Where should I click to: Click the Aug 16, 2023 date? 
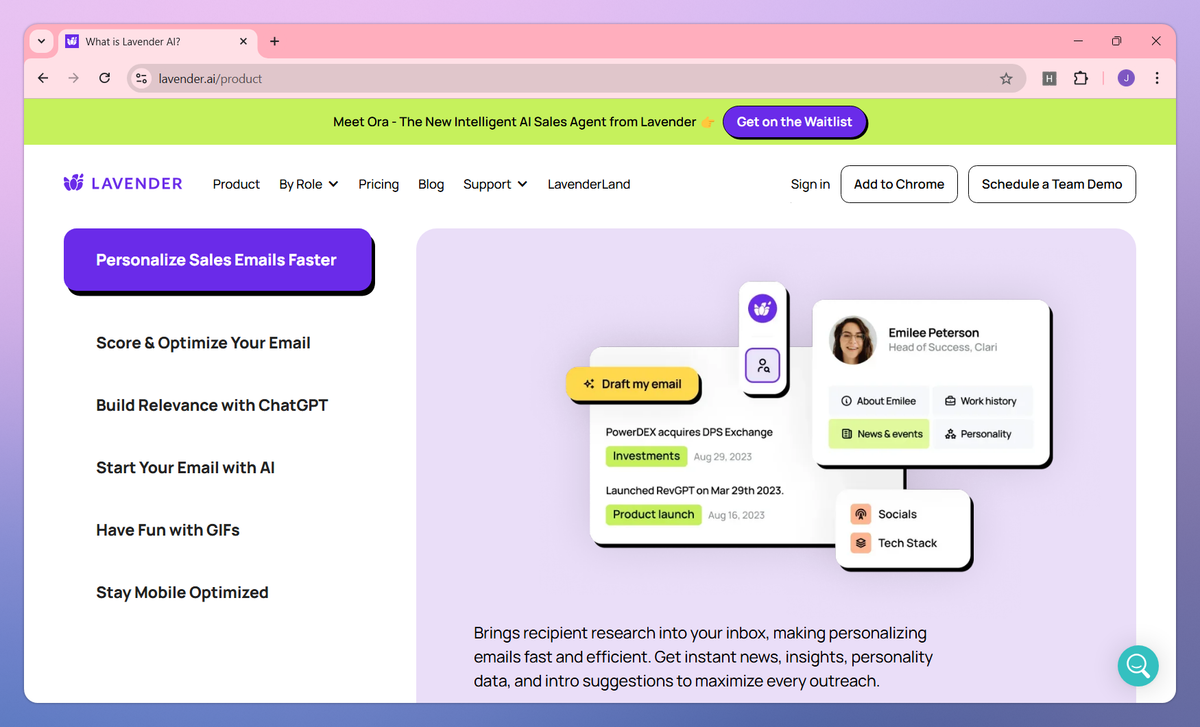coord(736,516)
